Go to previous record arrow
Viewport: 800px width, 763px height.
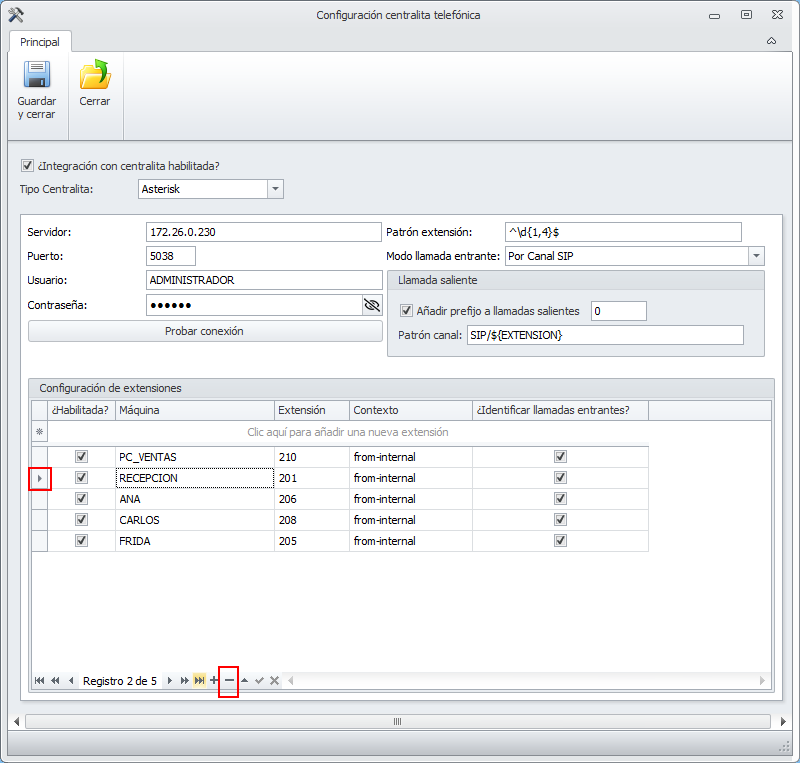click(x=71, y=681)
